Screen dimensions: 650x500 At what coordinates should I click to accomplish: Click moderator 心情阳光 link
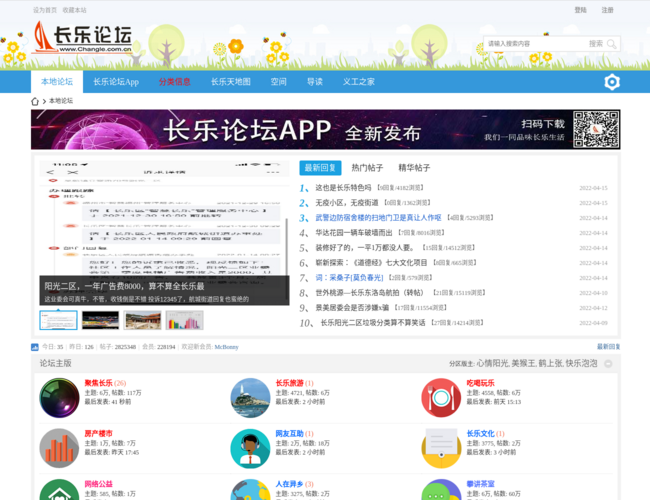492,364
